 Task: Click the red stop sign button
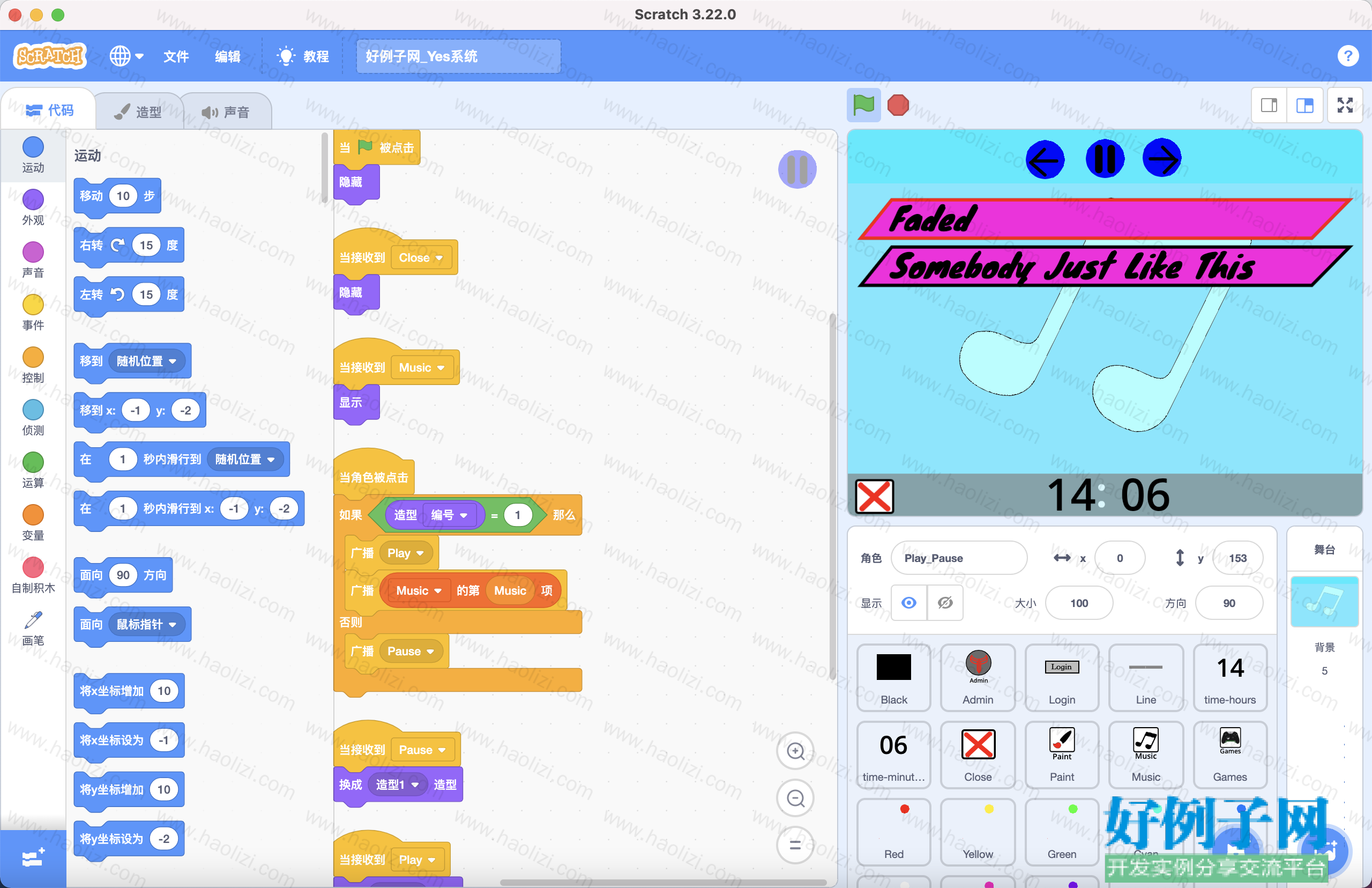tap(898, 105)
